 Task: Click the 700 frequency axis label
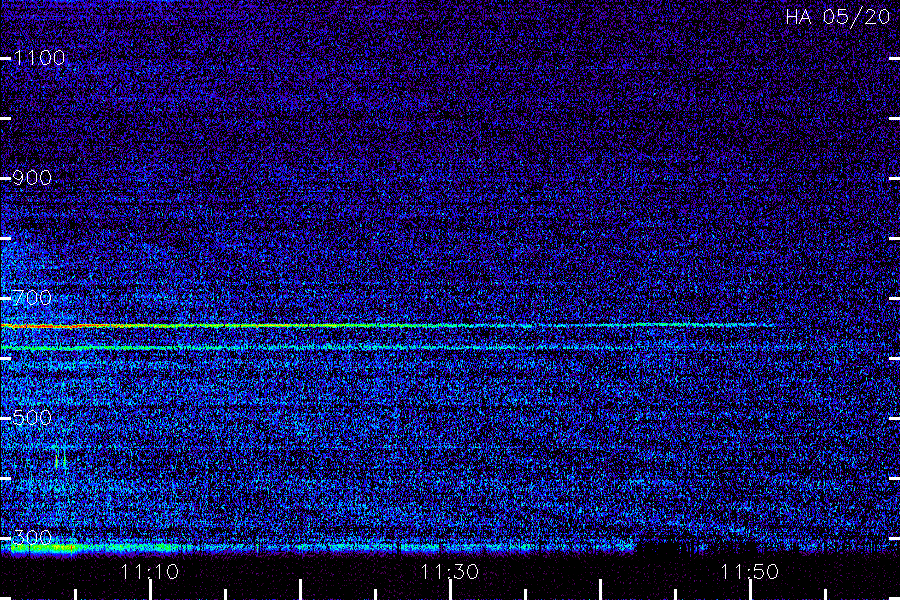pos(32,297)
